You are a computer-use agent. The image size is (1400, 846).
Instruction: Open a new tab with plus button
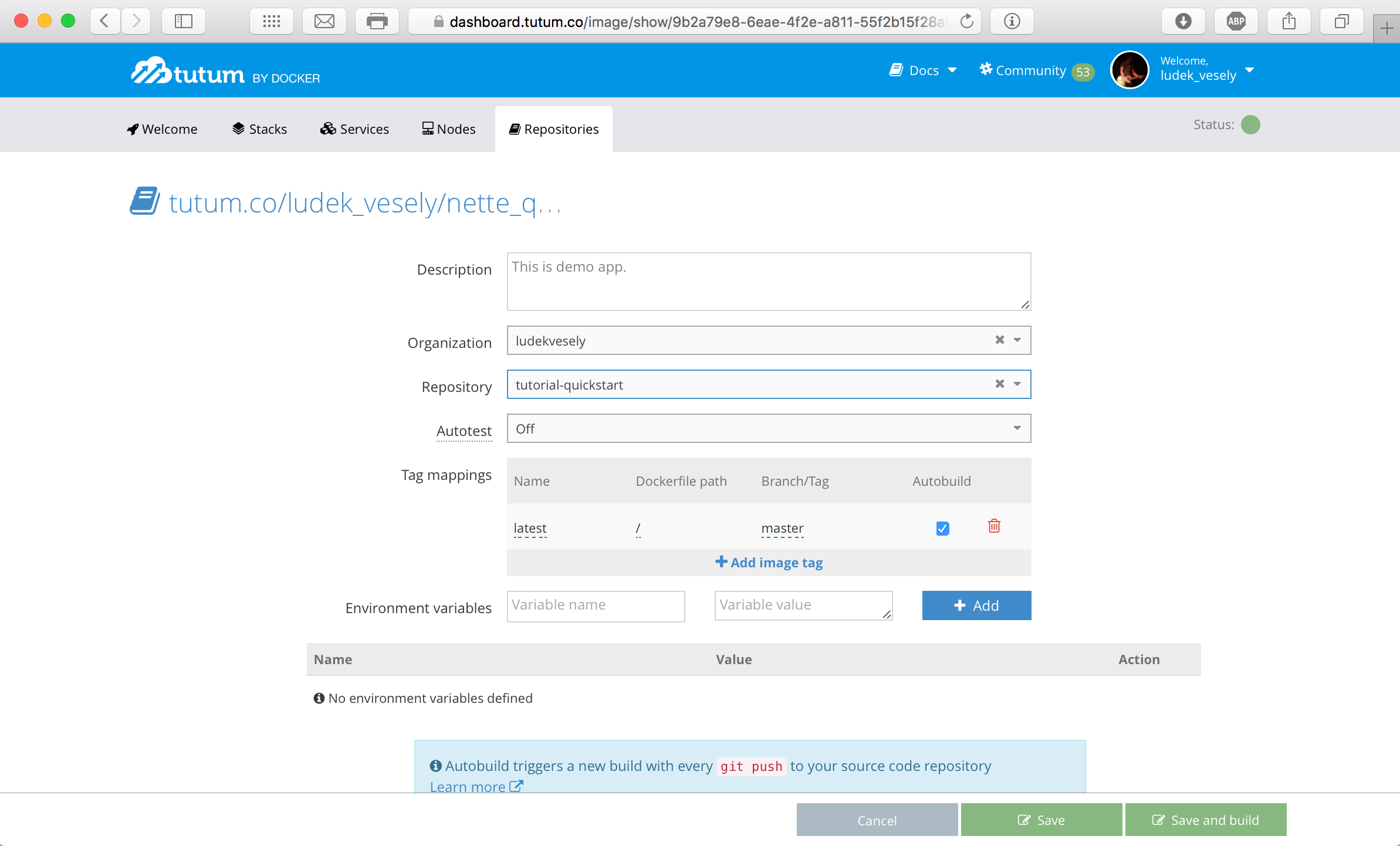[1387, 28]
